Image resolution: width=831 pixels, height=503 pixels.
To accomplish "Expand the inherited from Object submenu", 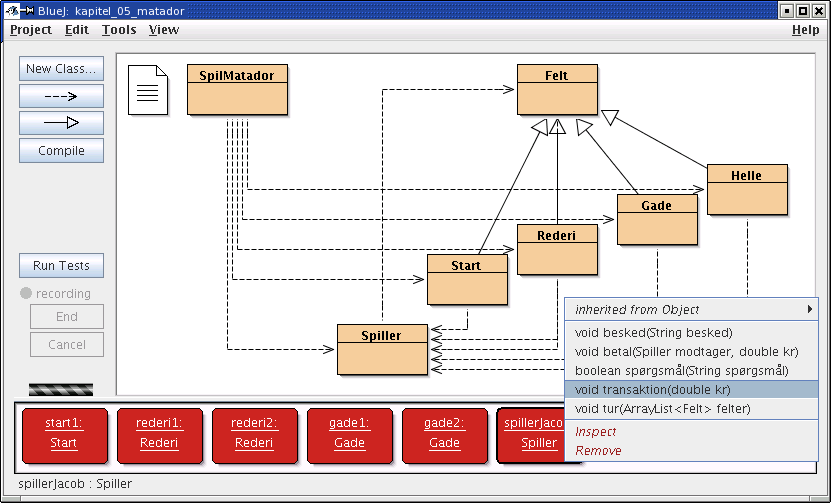I will pyautogui.click(x=692, y=310).
